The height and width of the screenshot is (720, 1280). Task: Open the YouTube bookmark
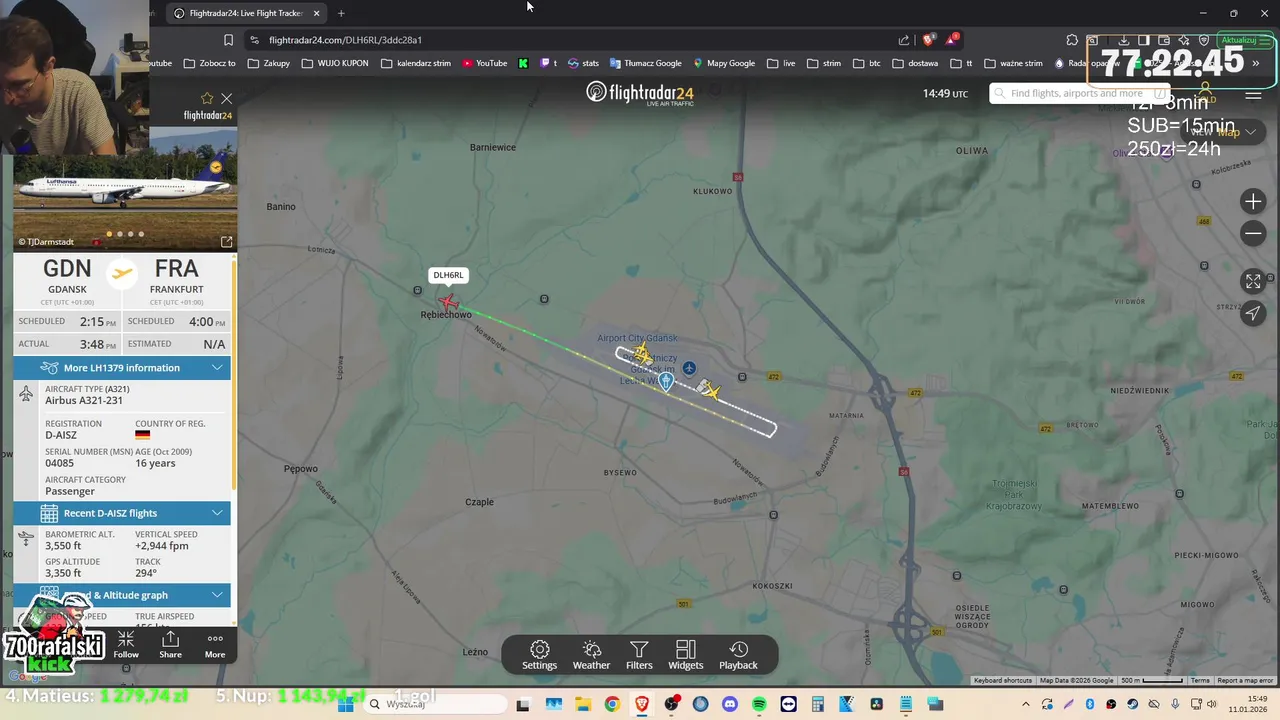point(484,63)
